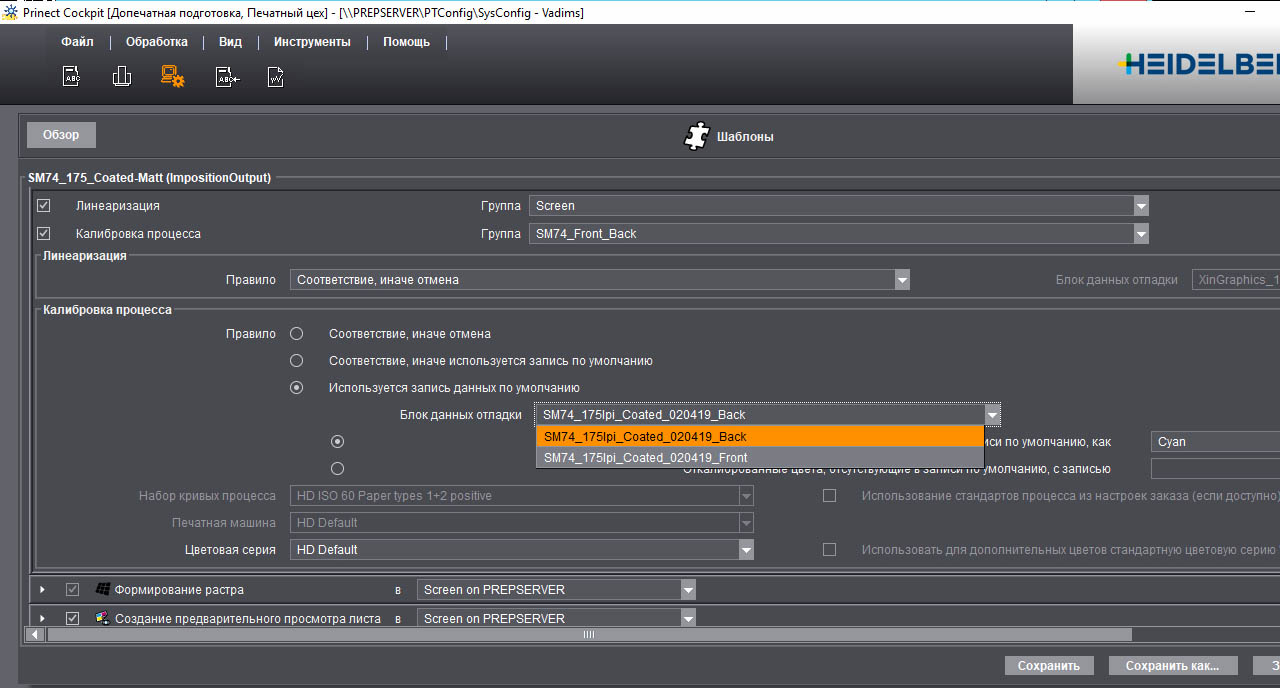Screen dimensions: 1280x688
Task: Click the Формирование растра raster icon
Action: click(102, 590)
